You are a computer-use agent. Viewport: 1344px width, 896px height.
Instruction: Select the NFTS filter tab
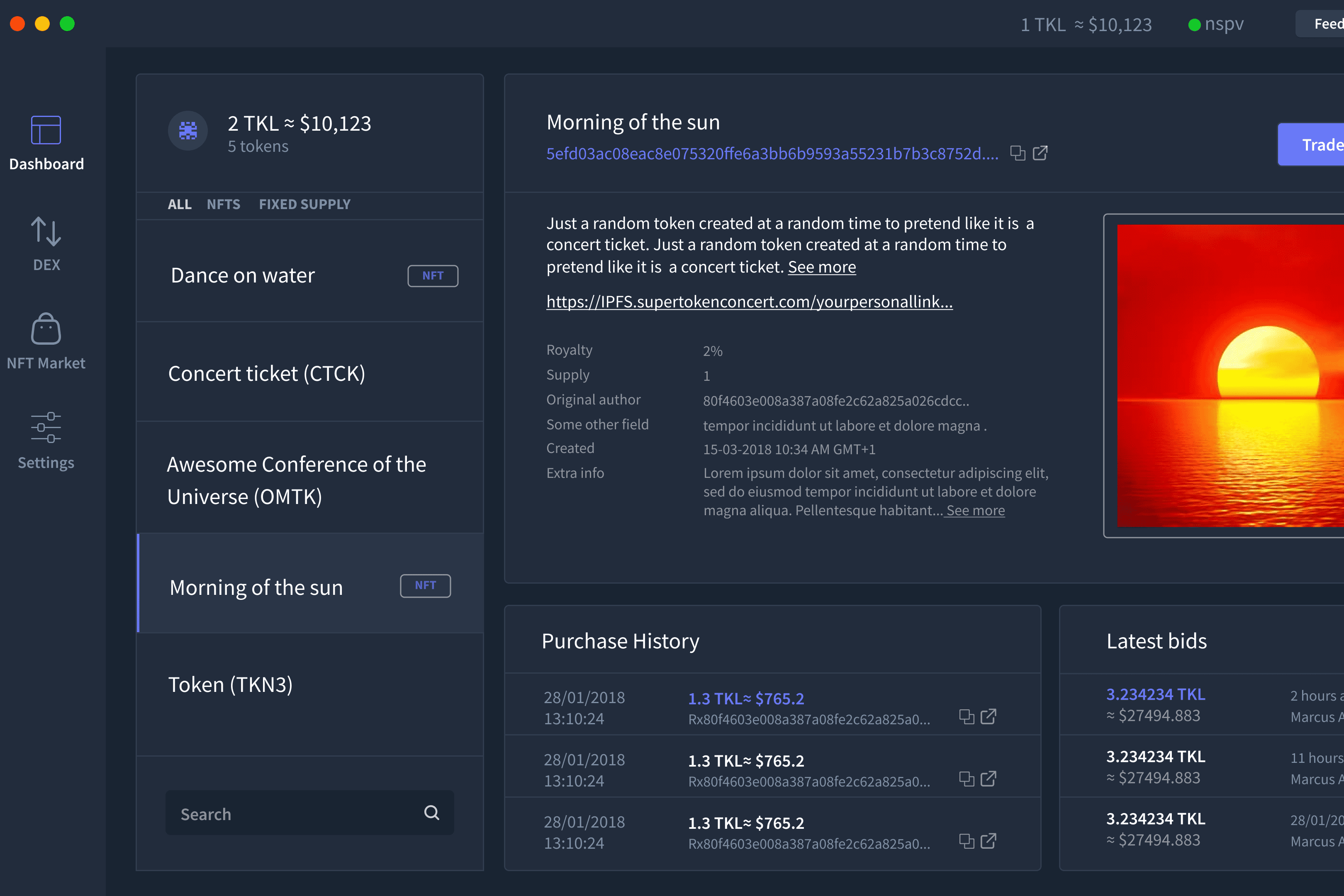(224, 204)
